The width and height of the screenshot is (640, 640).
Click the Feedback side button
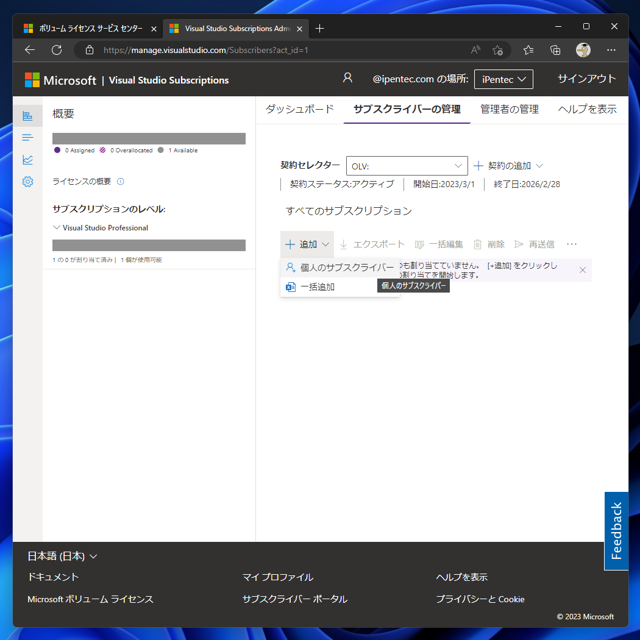click(616, 530)
